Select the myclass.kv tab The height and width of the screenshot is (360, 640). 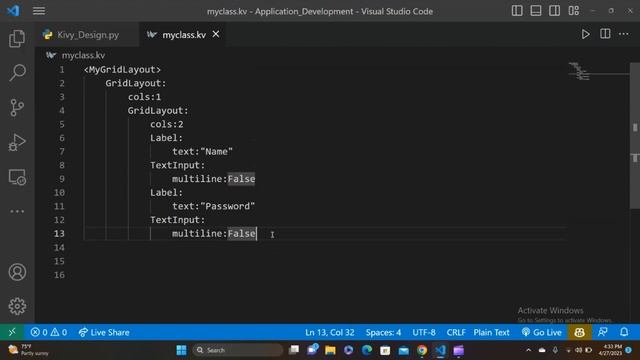(184, 35)
